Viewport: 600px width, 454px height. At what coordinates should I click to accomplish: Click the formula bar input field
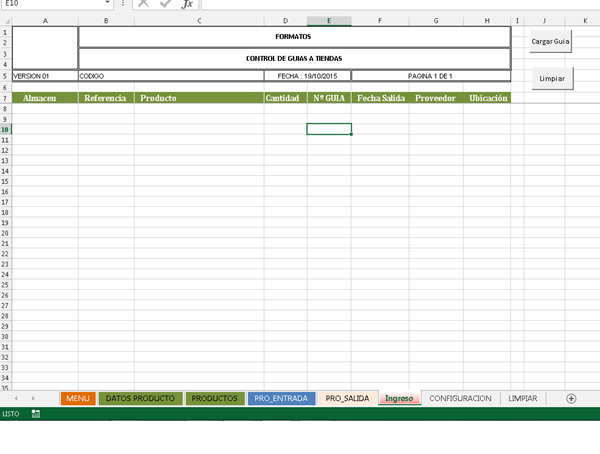click(400, 4)
